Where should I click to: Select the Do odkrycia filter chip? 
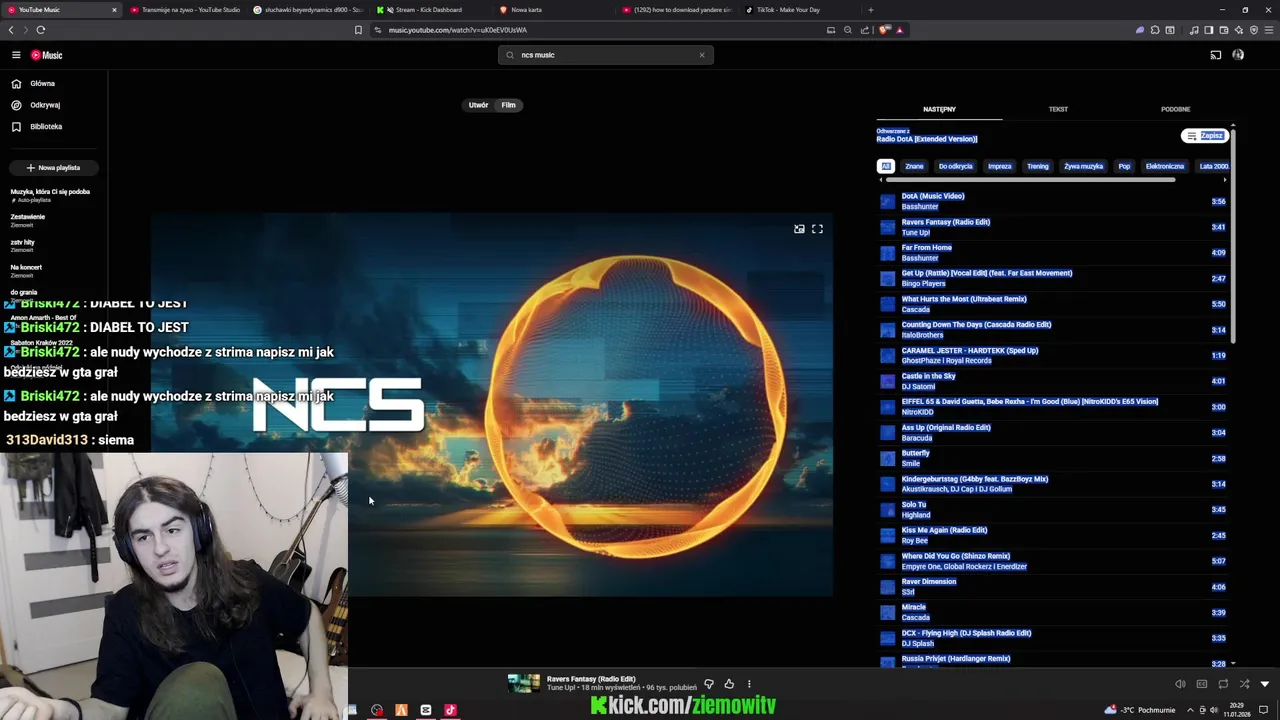956,166
